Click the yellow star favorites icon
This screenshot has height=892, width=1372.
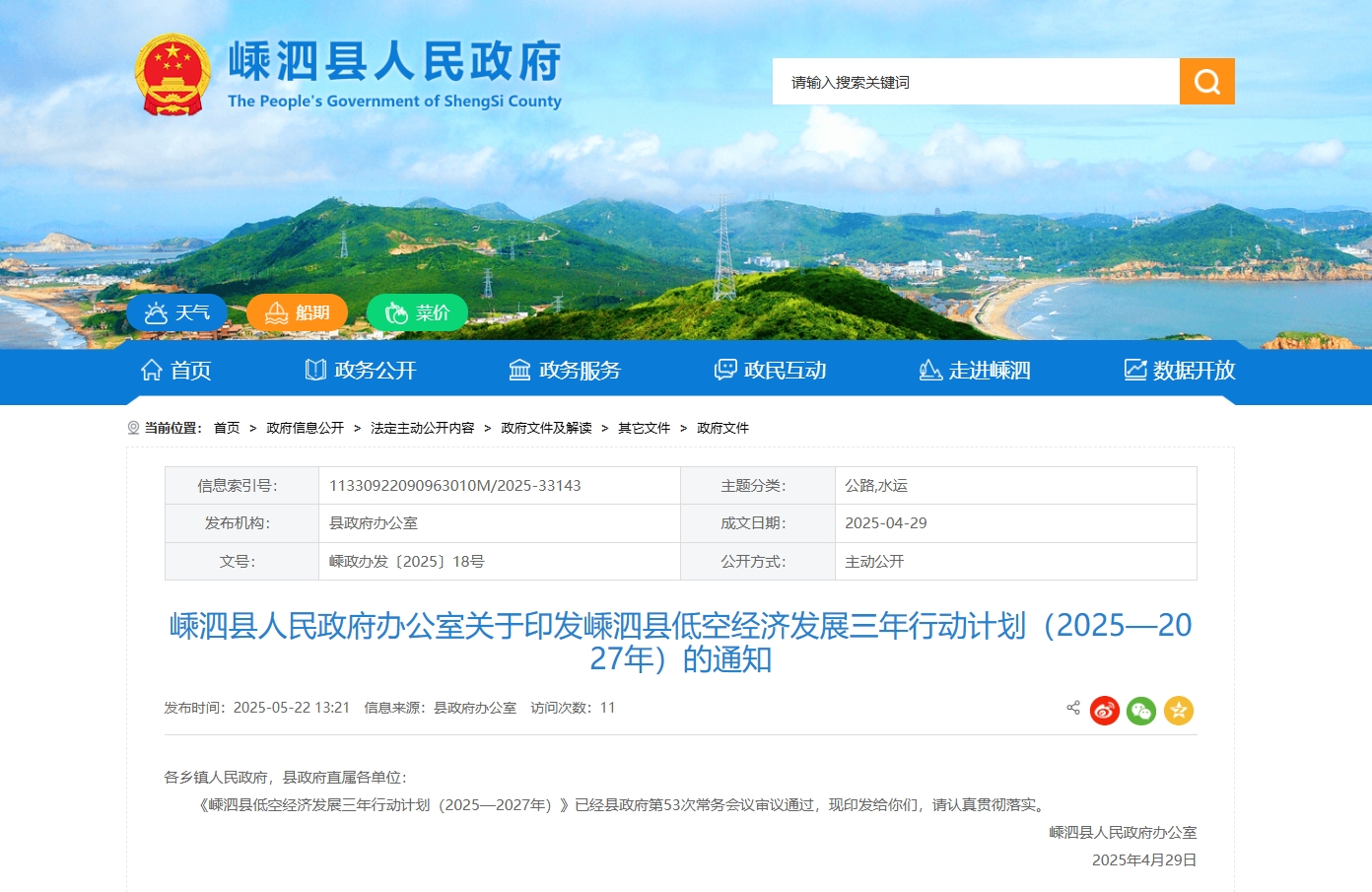[1178, 711]
